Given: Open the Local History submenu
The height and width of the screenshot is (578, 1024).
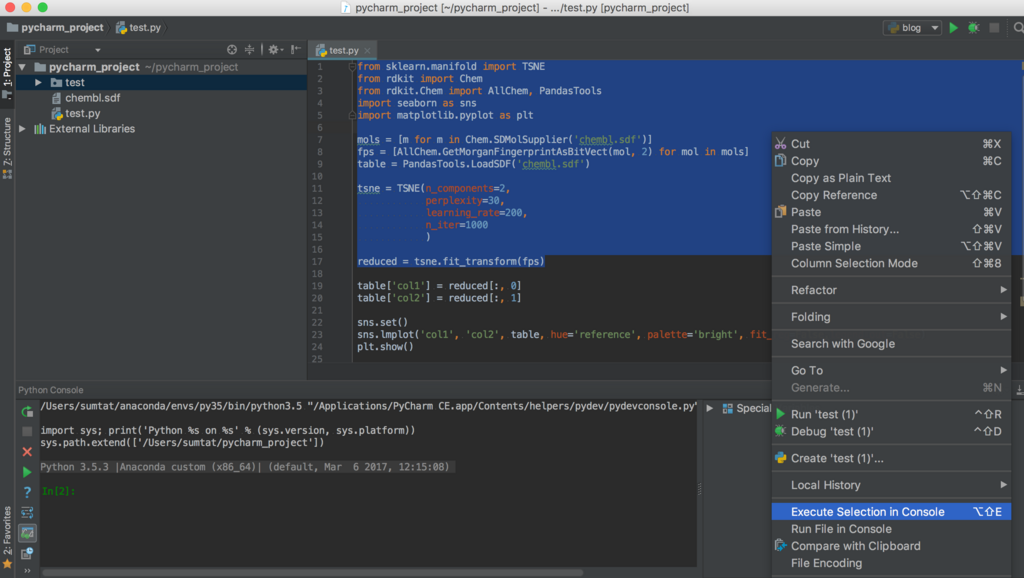Looking at the screenshot, I should click(x=891, y=485).
